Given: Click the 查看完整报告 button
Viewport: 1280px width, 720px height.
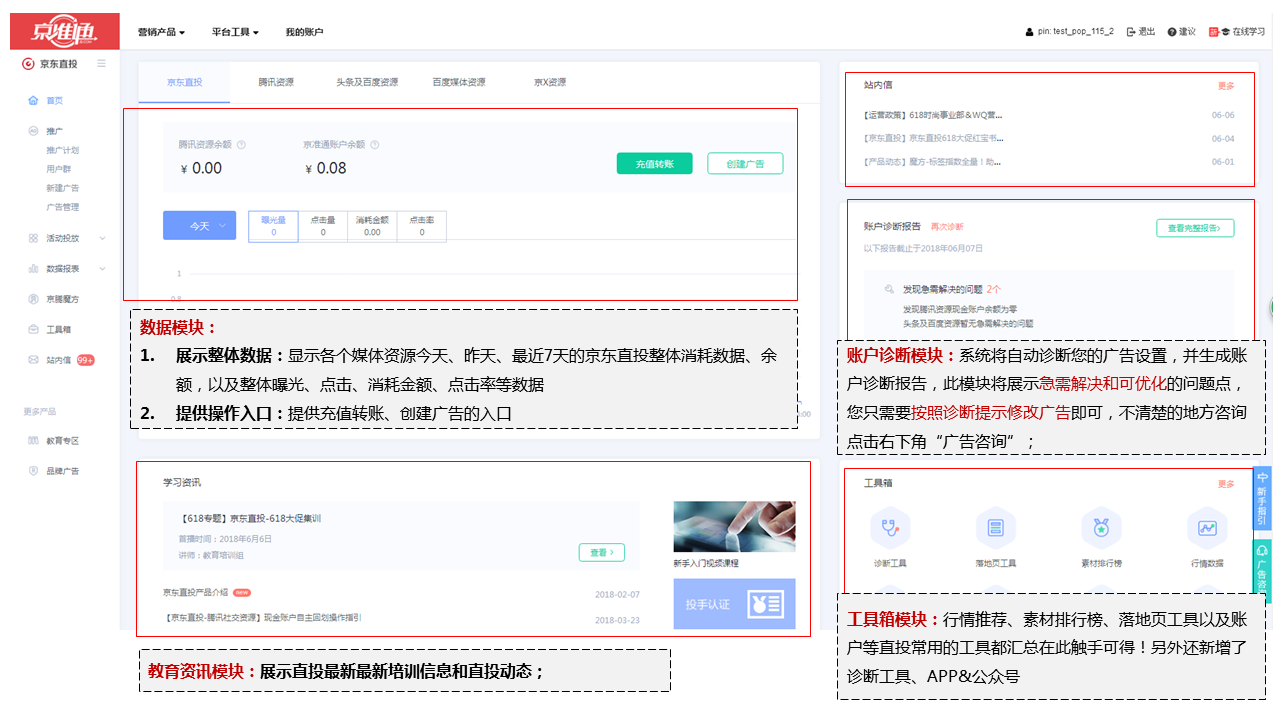Looking at the screenshot, I should (x=1195, y=228).
